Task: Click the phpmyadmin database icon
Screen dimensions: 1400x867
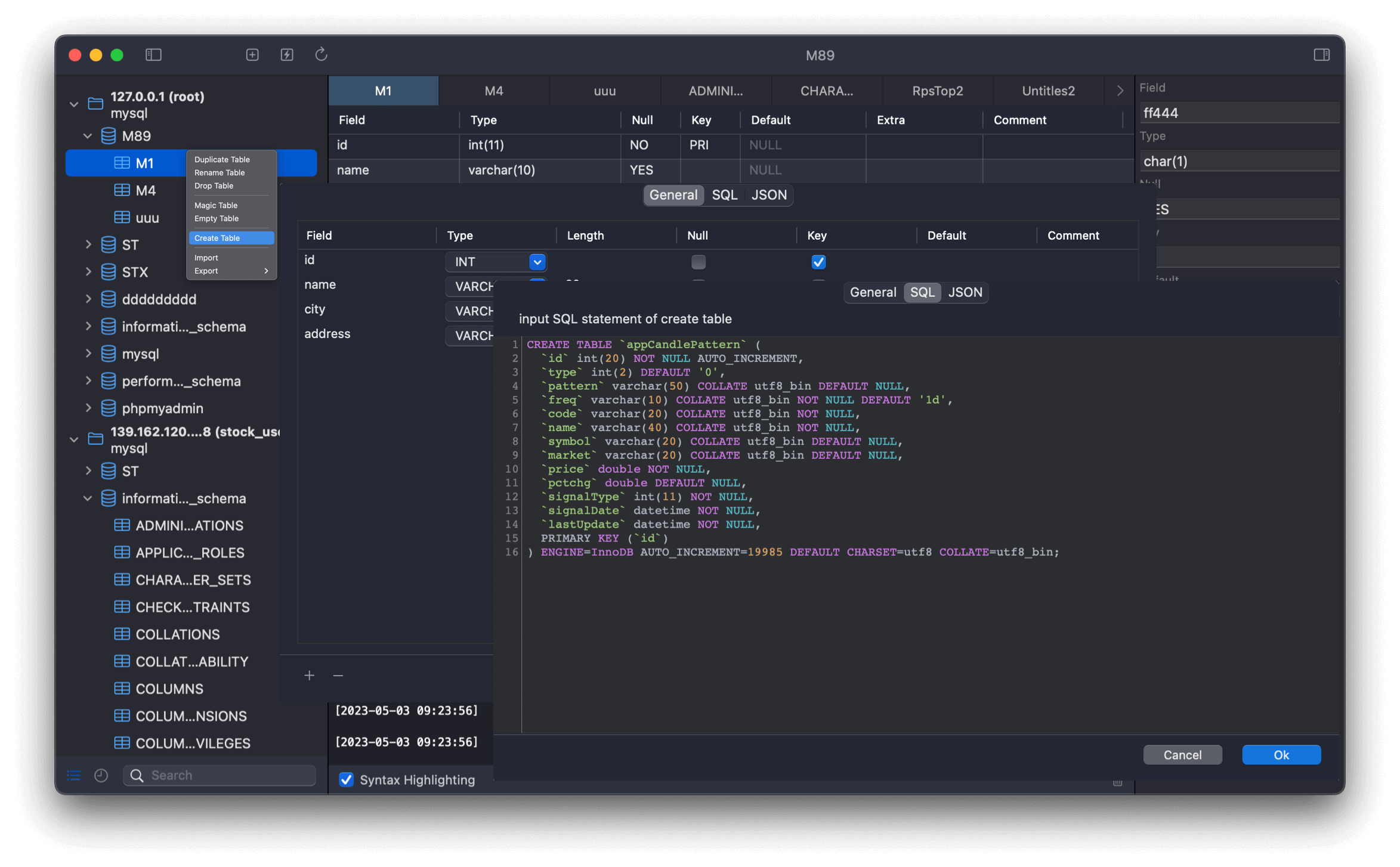Action: tap(108, 408)
